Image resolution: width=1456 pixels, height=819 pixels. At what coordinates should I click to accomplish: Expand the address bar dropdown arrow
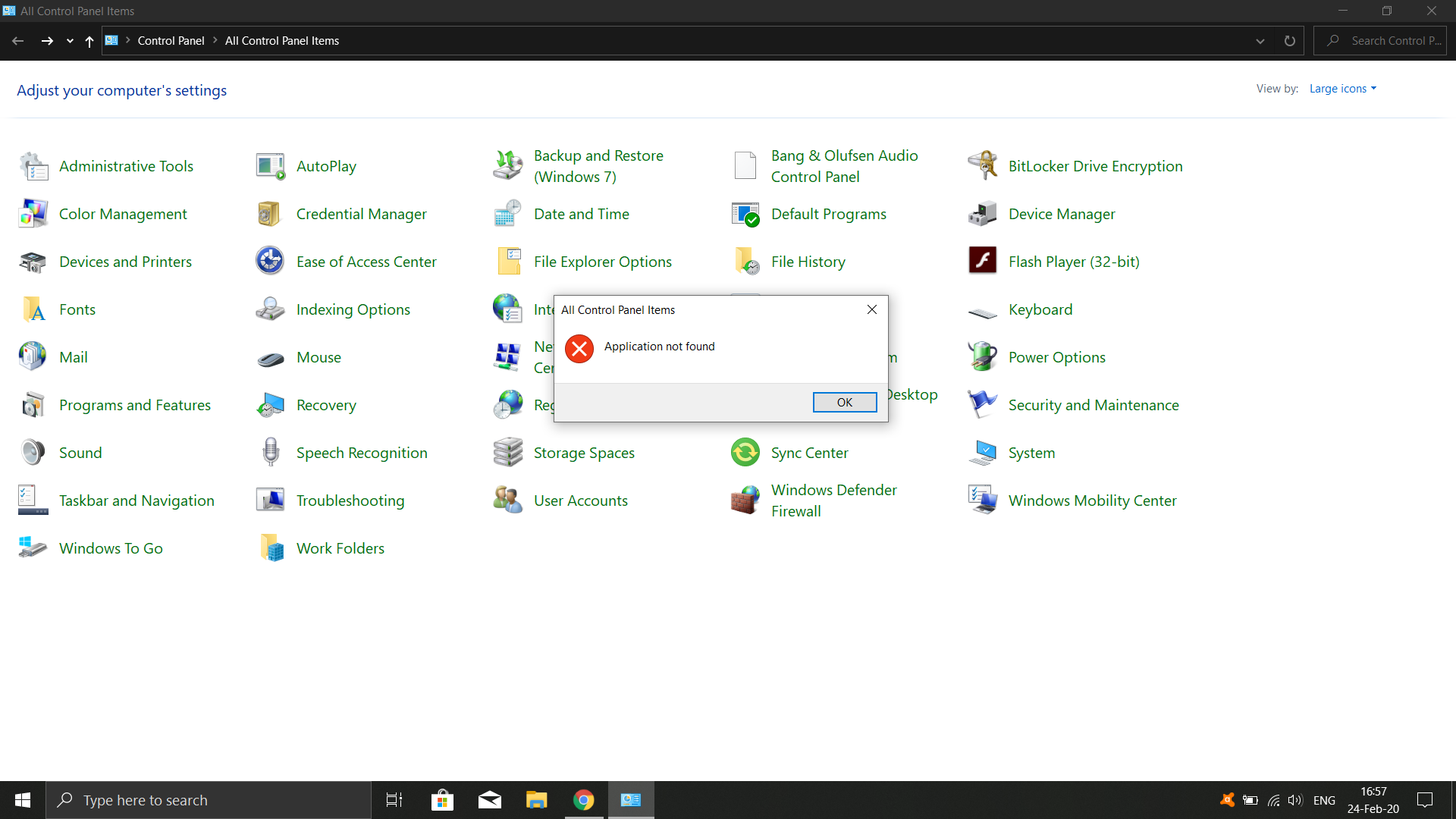tap(1260, 40)
